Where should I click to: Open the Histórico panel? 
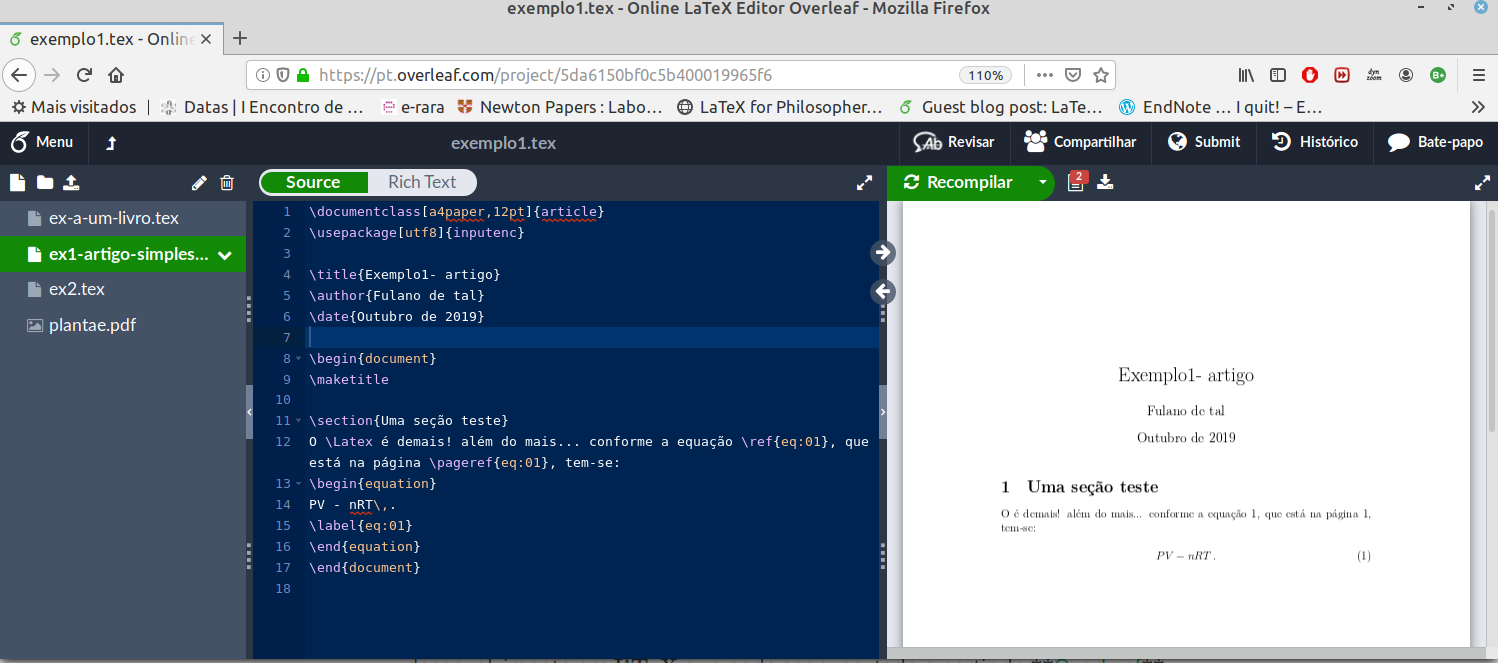click(1314, 142)
